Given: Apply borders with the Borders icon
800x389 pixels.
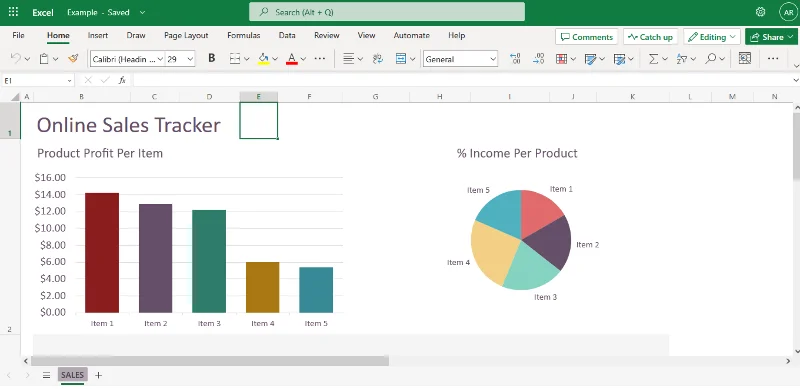Looking at the screenshot, I should point(235,59).
